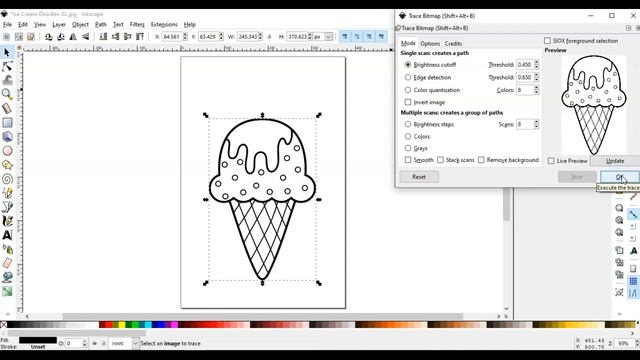Image resolution: width=640 pixels, height=360 pixels.
Task: Select Brightness cutoff radio option
Action: click(408, 64)
